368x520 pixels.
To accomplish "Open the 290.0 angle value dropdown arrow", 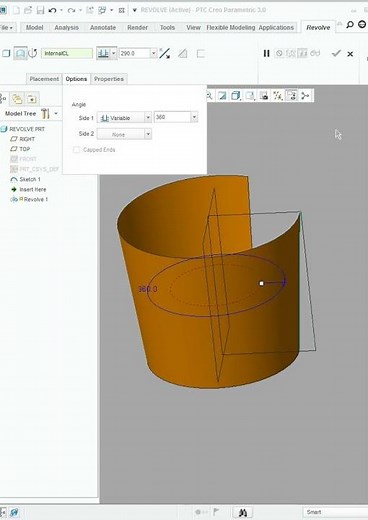I will pos(154,53).
